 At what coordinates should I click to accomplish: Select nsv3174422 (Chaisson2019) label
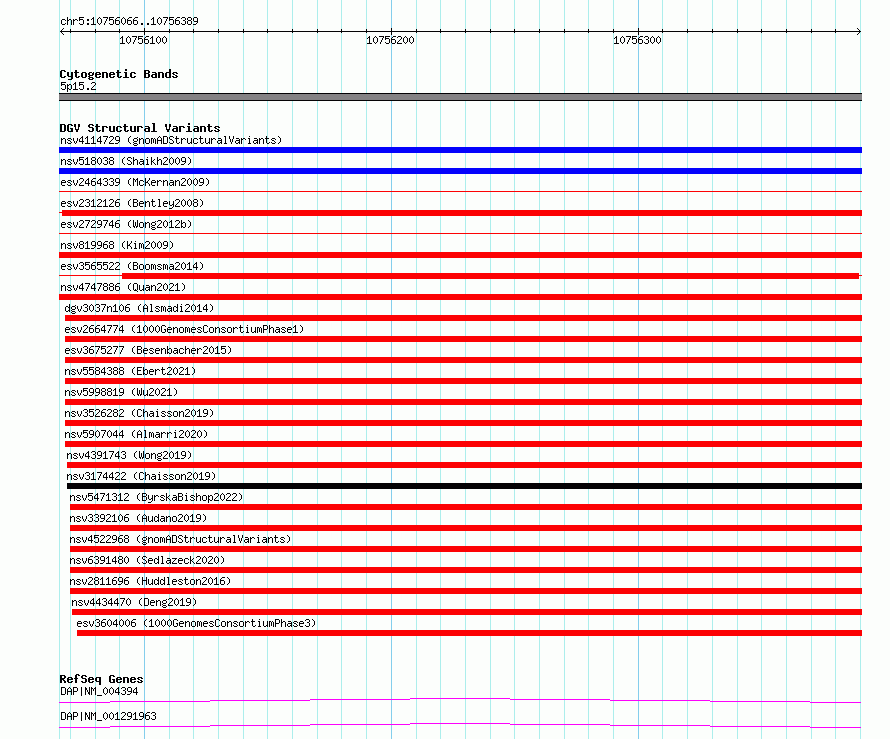(x=141, y=476)
